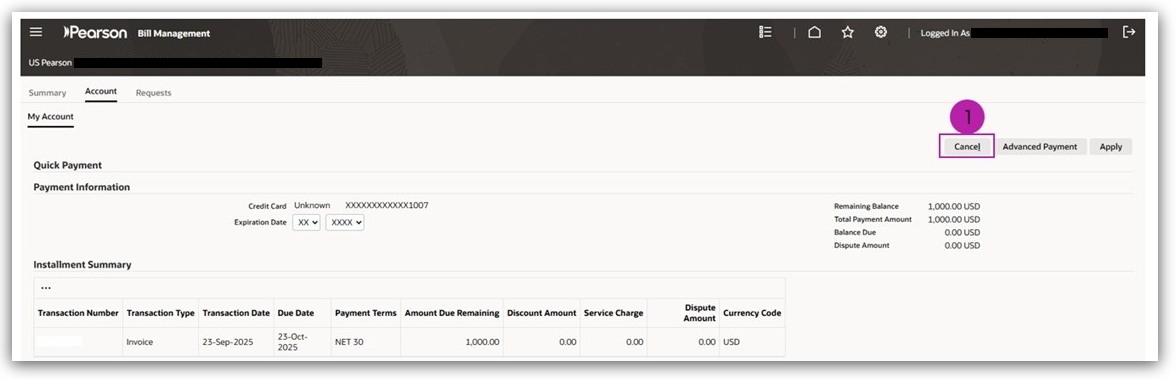Click the Pearson logo

point(95,32)
